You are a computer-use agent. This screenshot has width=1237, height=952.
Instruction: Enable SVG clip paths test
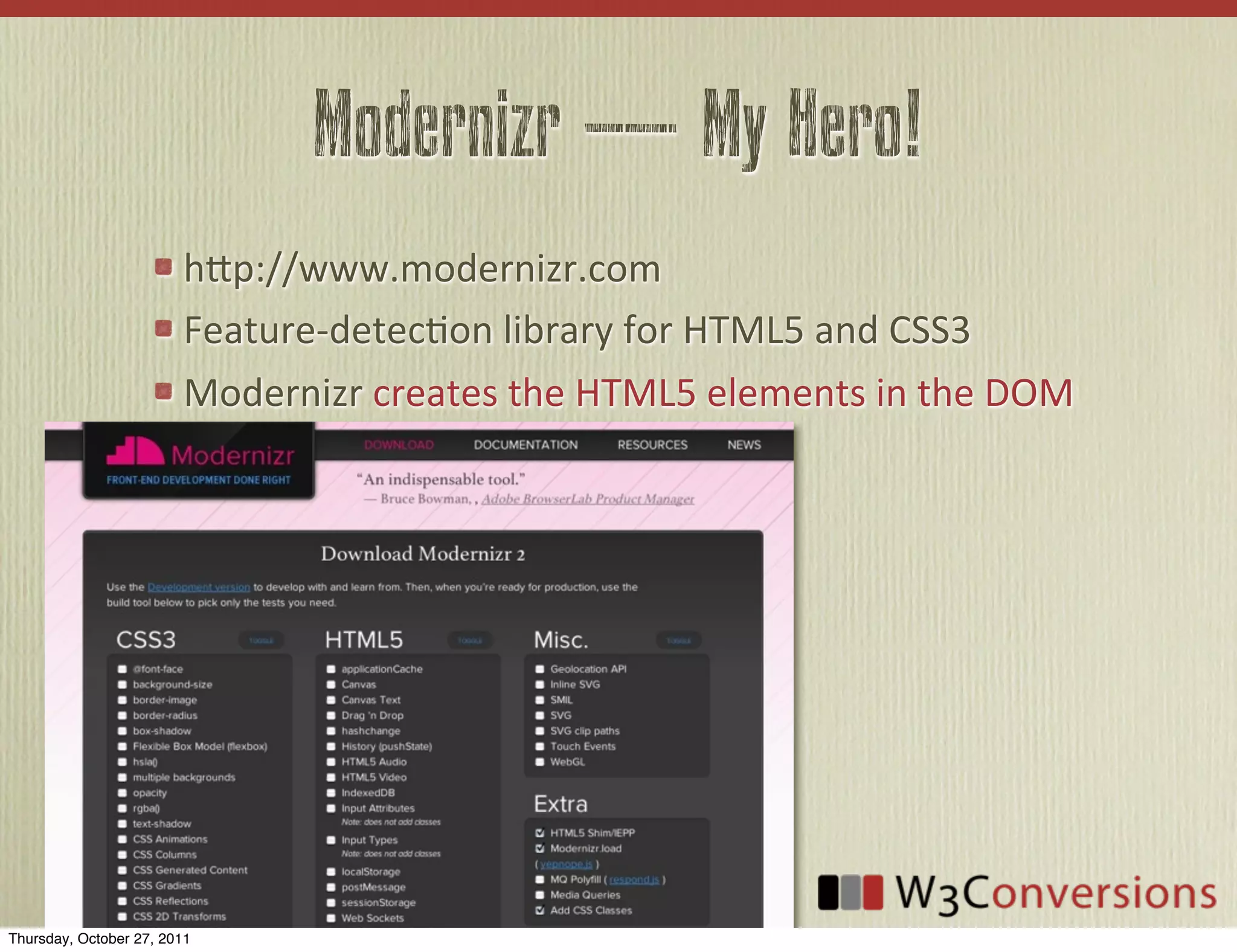point(540,731)
